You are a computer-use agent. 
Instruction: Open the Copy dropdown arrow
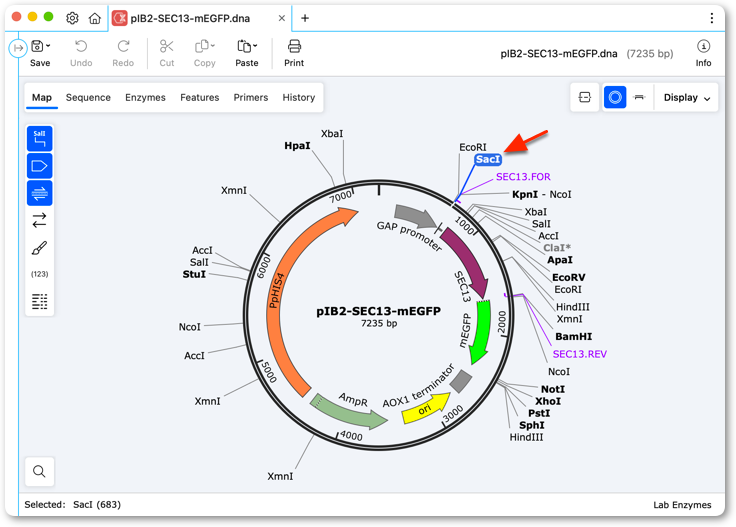[x=213, y=46]
